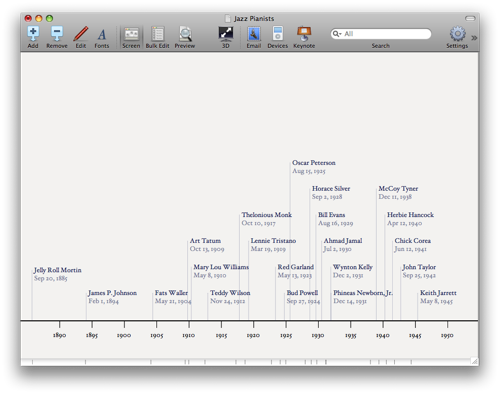
Task: Export to Devices with iPod icon
Action: pos(277,34)
